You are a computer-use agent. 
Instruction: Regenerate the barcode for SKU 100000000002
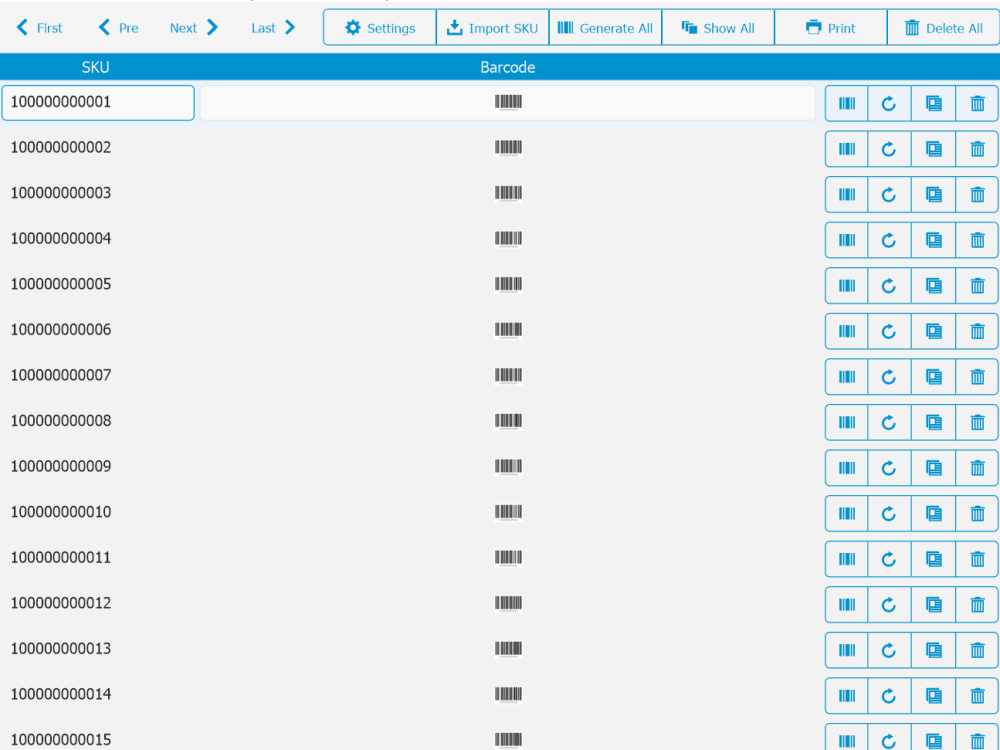[x=889, y=148]
